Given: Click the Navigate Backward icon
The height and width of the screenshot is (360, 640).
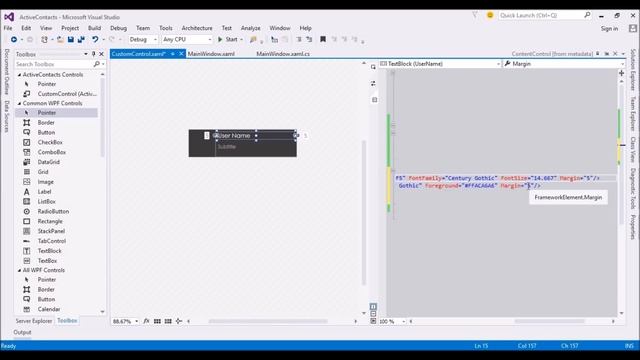Looking at the screenshot, I should coord(14,40).
